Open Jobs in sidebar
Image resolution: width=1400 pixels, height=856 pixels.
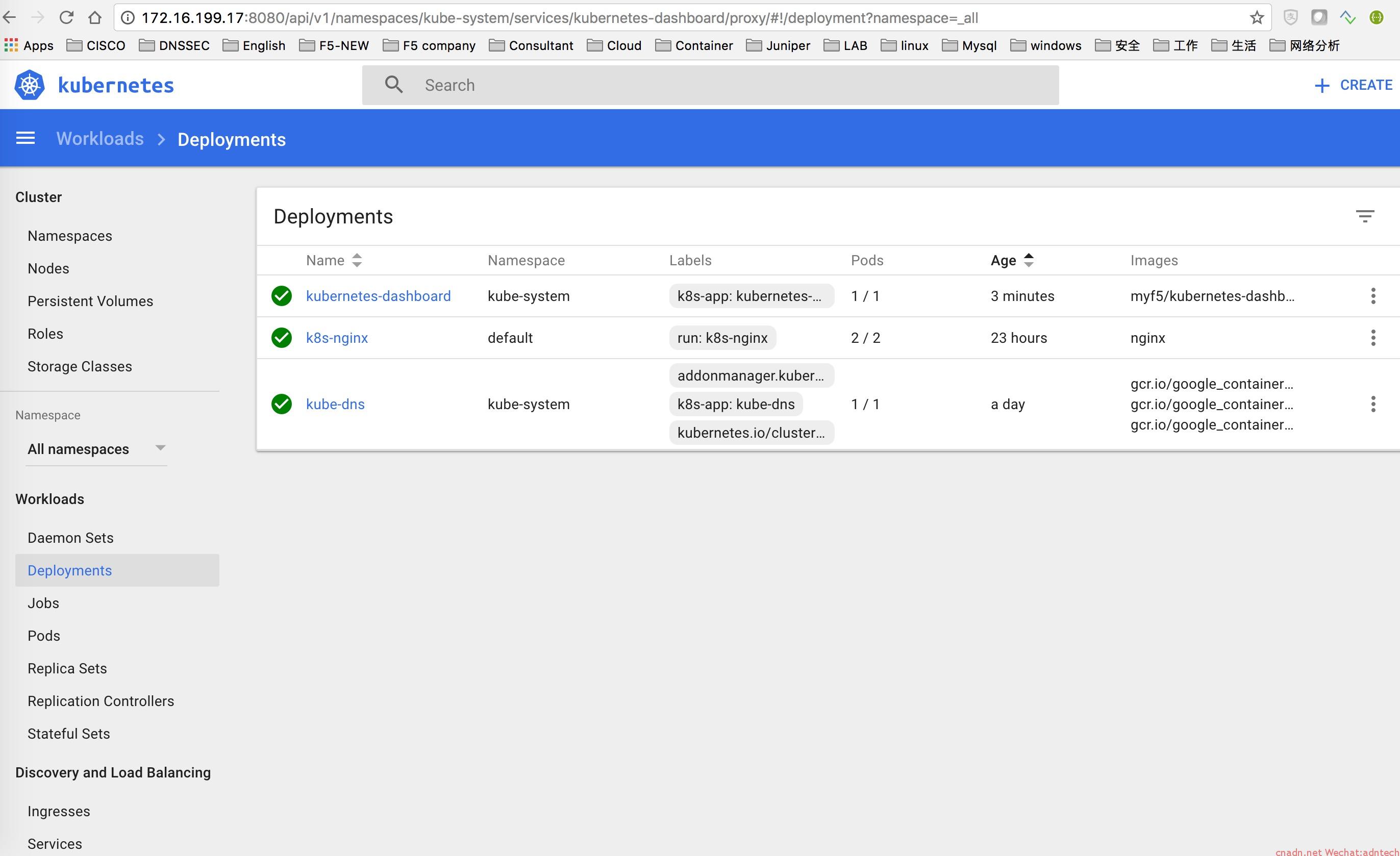pos(43,602)
